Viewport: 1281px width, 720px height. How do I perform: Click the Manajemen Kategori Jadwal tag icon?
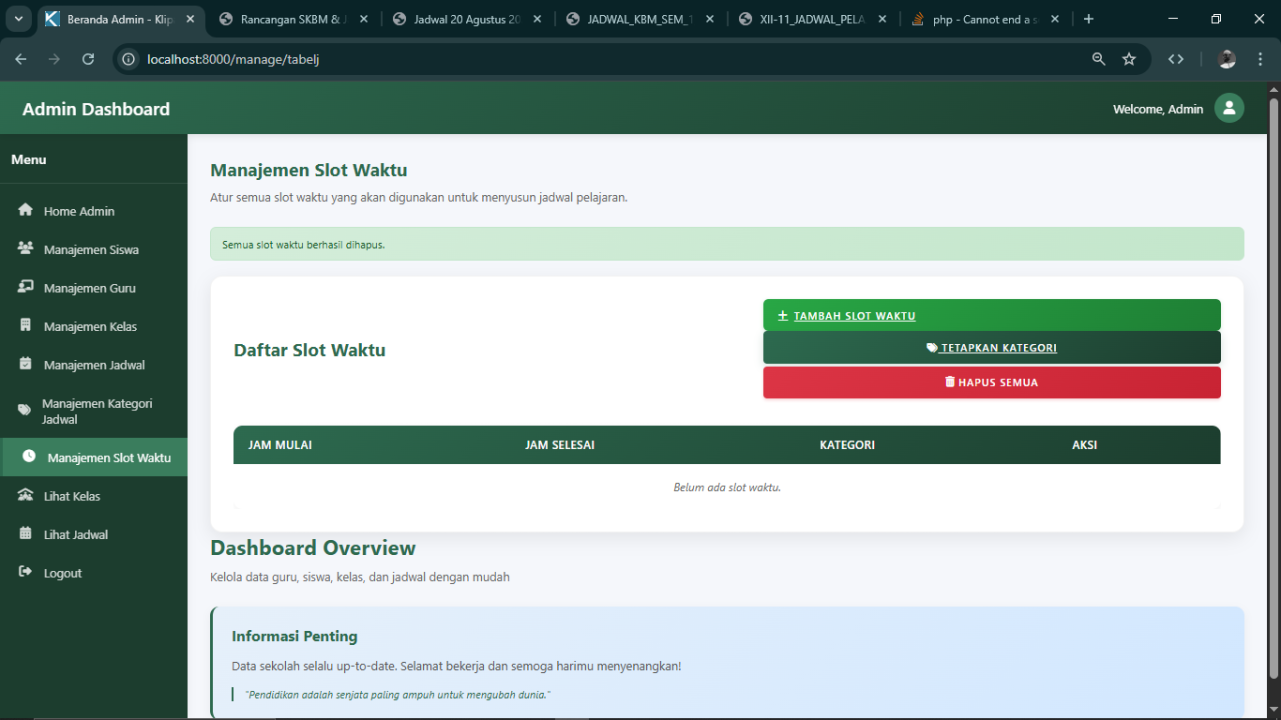[x=25, y=411]
